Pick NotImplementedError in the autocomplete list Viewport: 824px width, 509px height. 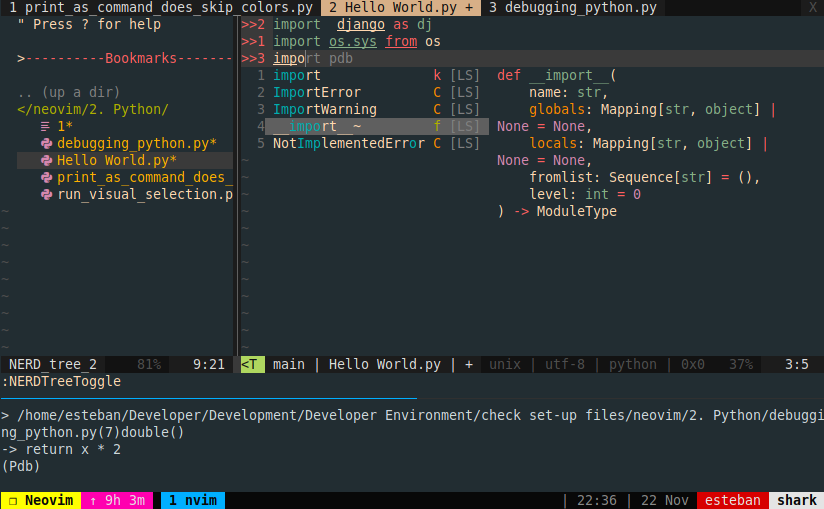(348, 143)
